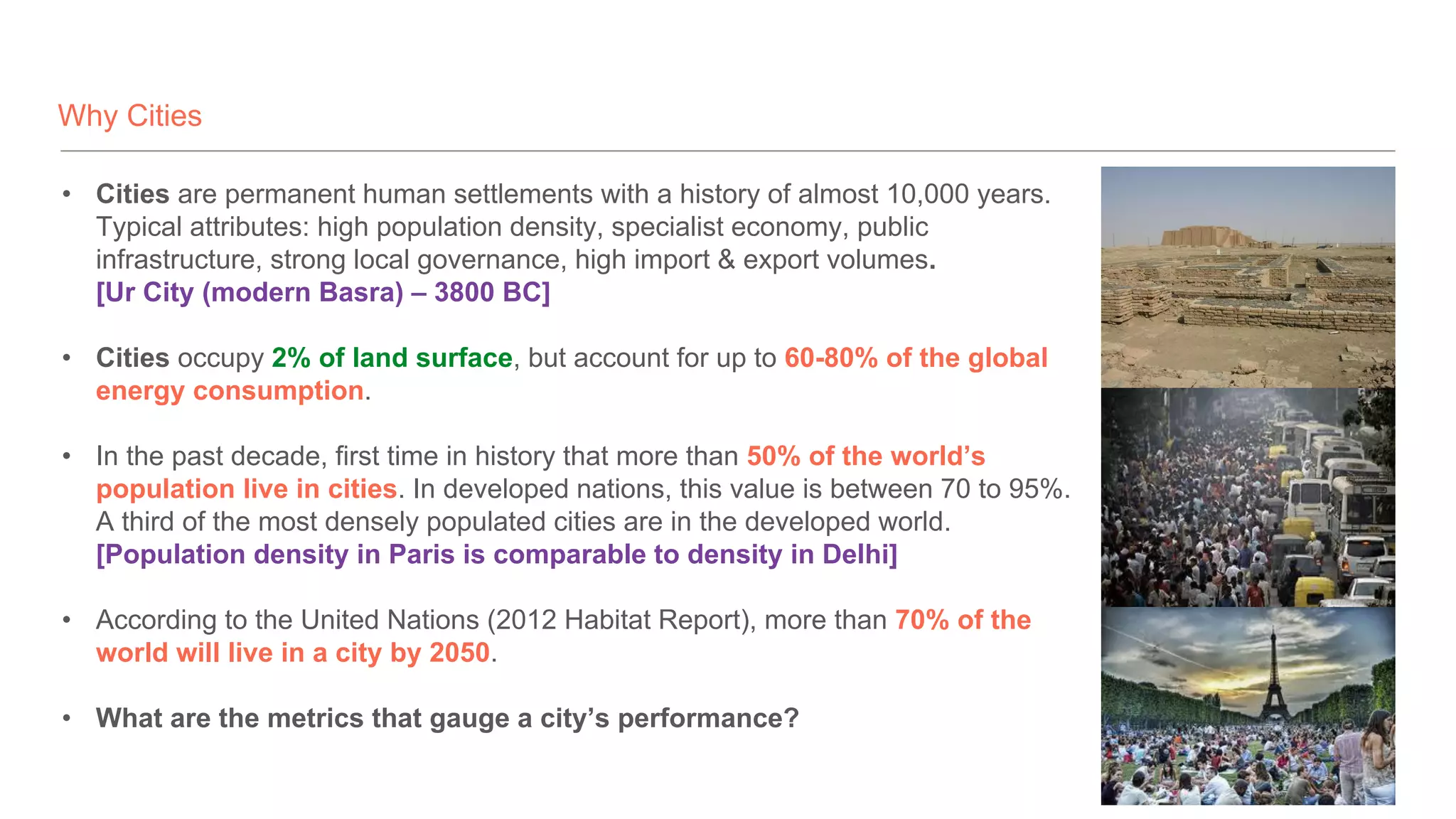Click the 'Why Cities' slide title
Viewport: 1456px width, 819px height.
(130, 116)
